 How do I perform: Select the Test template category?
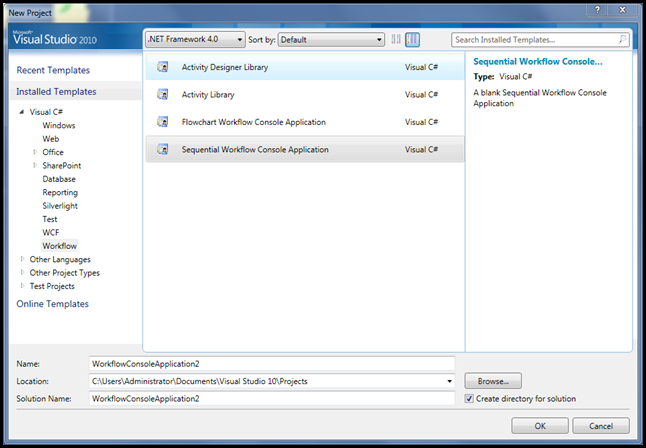point(50,219)
